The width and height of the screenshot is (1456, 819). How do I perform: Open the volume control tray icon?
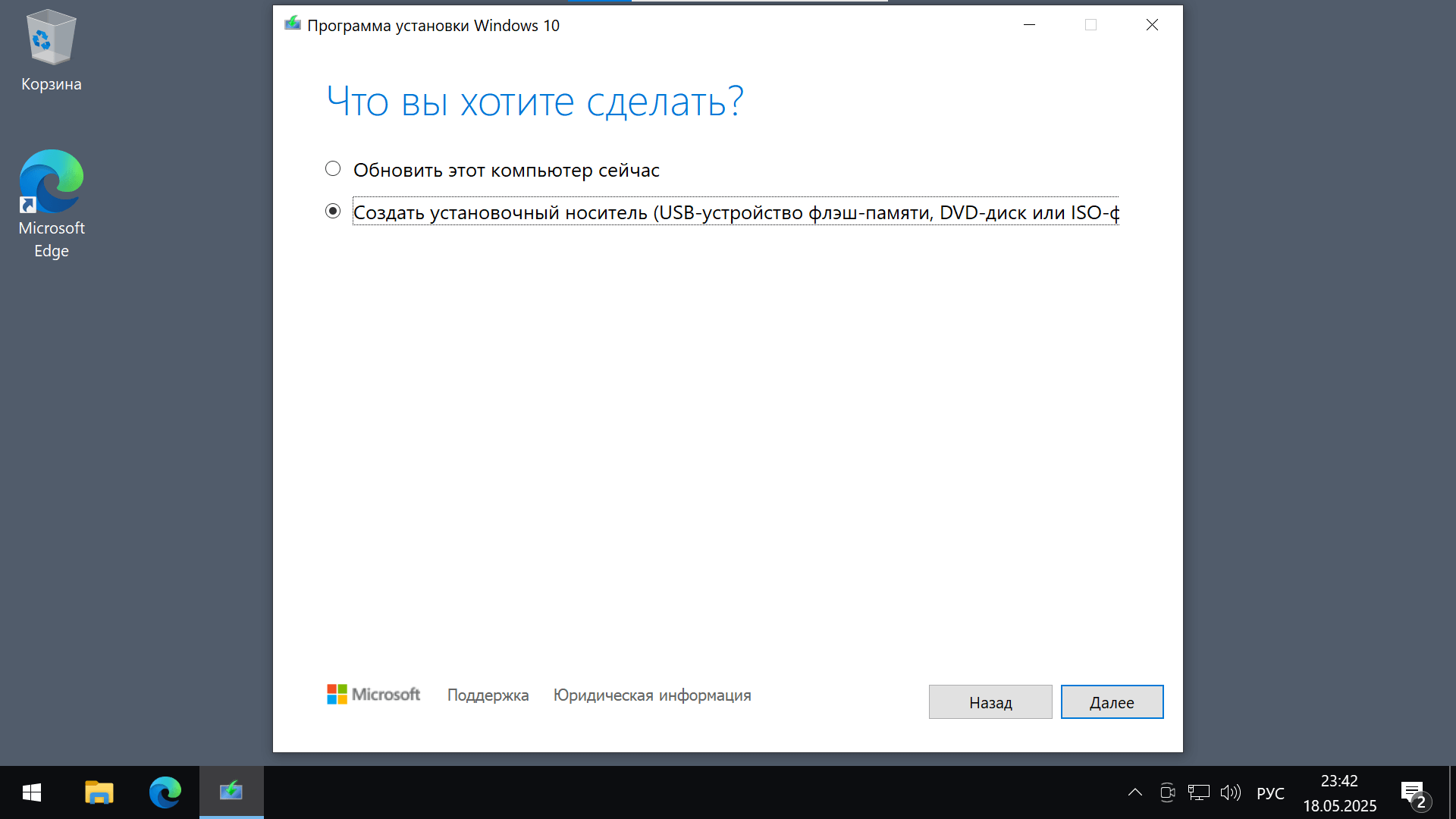coord(1230,792)
